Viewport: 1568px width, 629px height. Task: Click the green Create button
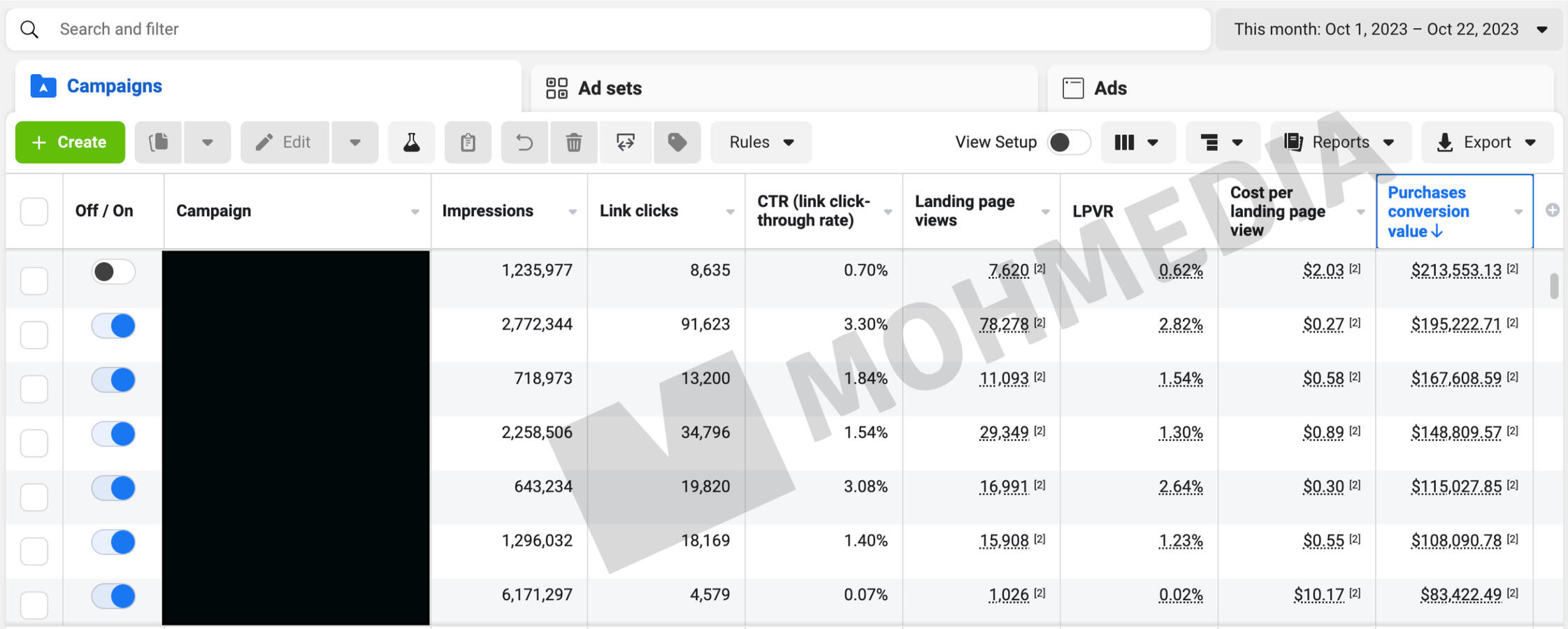click(70, 143)
